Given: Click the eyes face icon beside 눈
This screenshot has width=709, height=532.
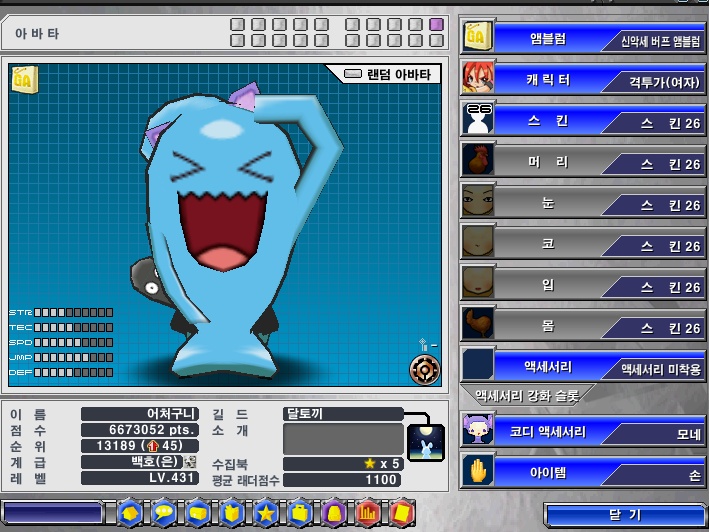Looking at the screenshot, I should pos(478,201).
